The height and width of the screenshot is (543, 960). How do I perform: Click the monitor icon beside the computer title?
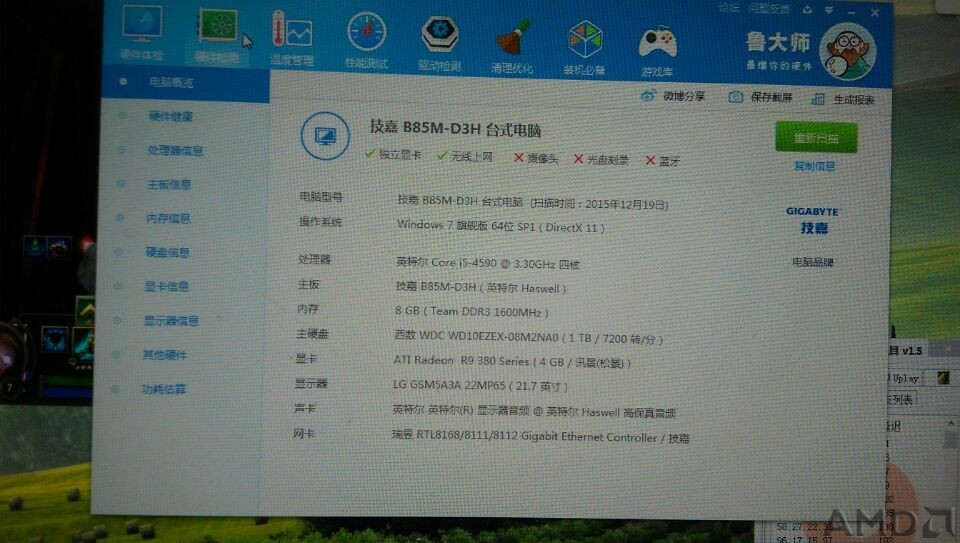click(x=325, y=136)
